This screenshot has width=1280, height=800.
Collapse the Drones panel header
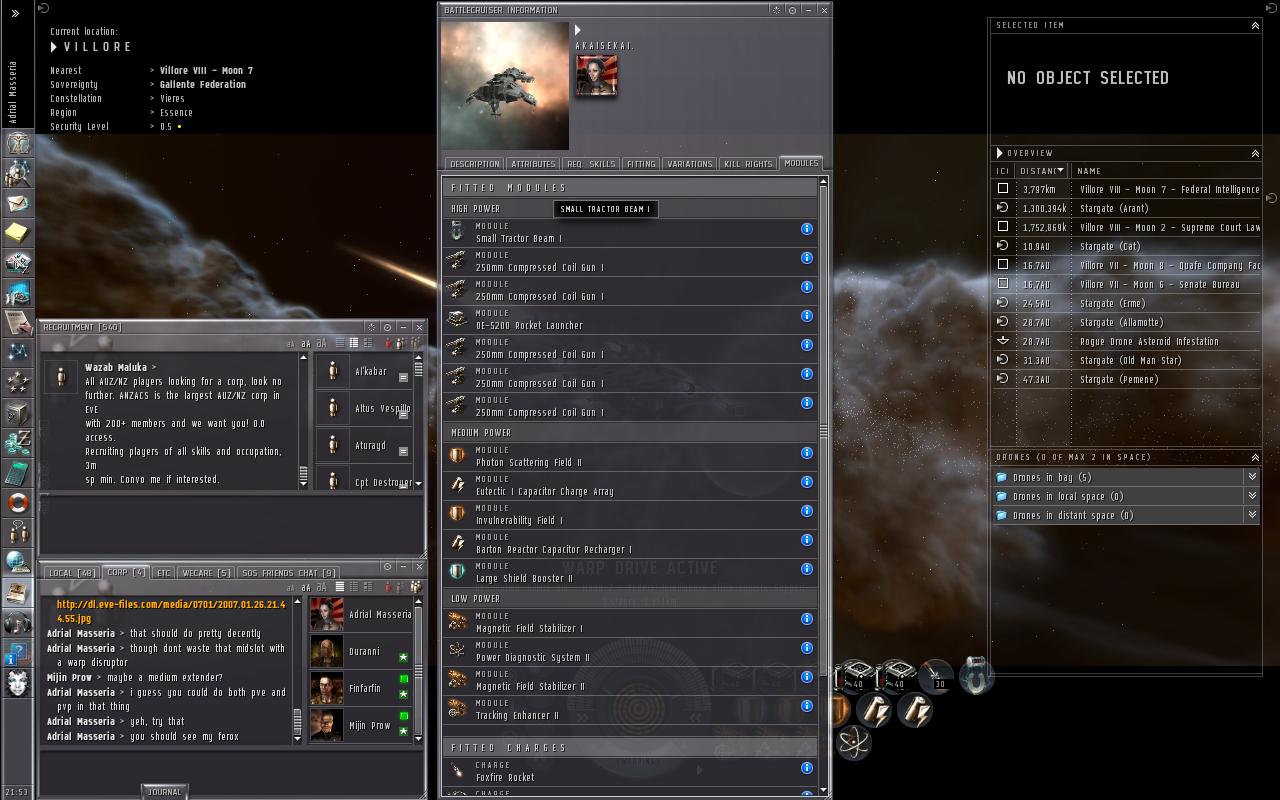[x=1255, y=457]
